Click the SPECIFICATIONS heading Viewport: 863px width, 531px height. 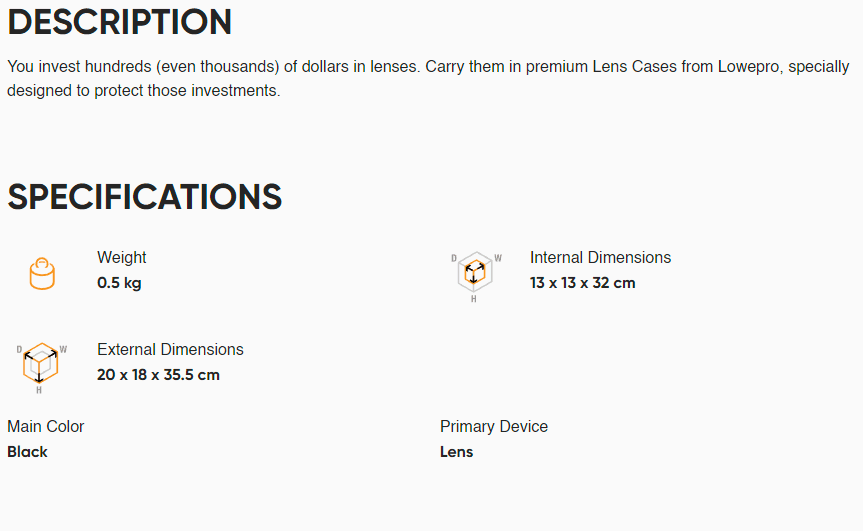(x=144, y=197)
